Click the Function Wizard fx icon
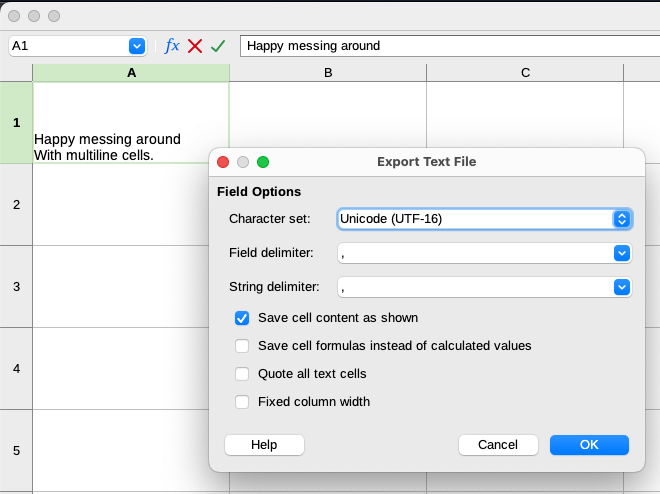Image resolution: width=660 pixels, height=494 pixels. point(172,46)
